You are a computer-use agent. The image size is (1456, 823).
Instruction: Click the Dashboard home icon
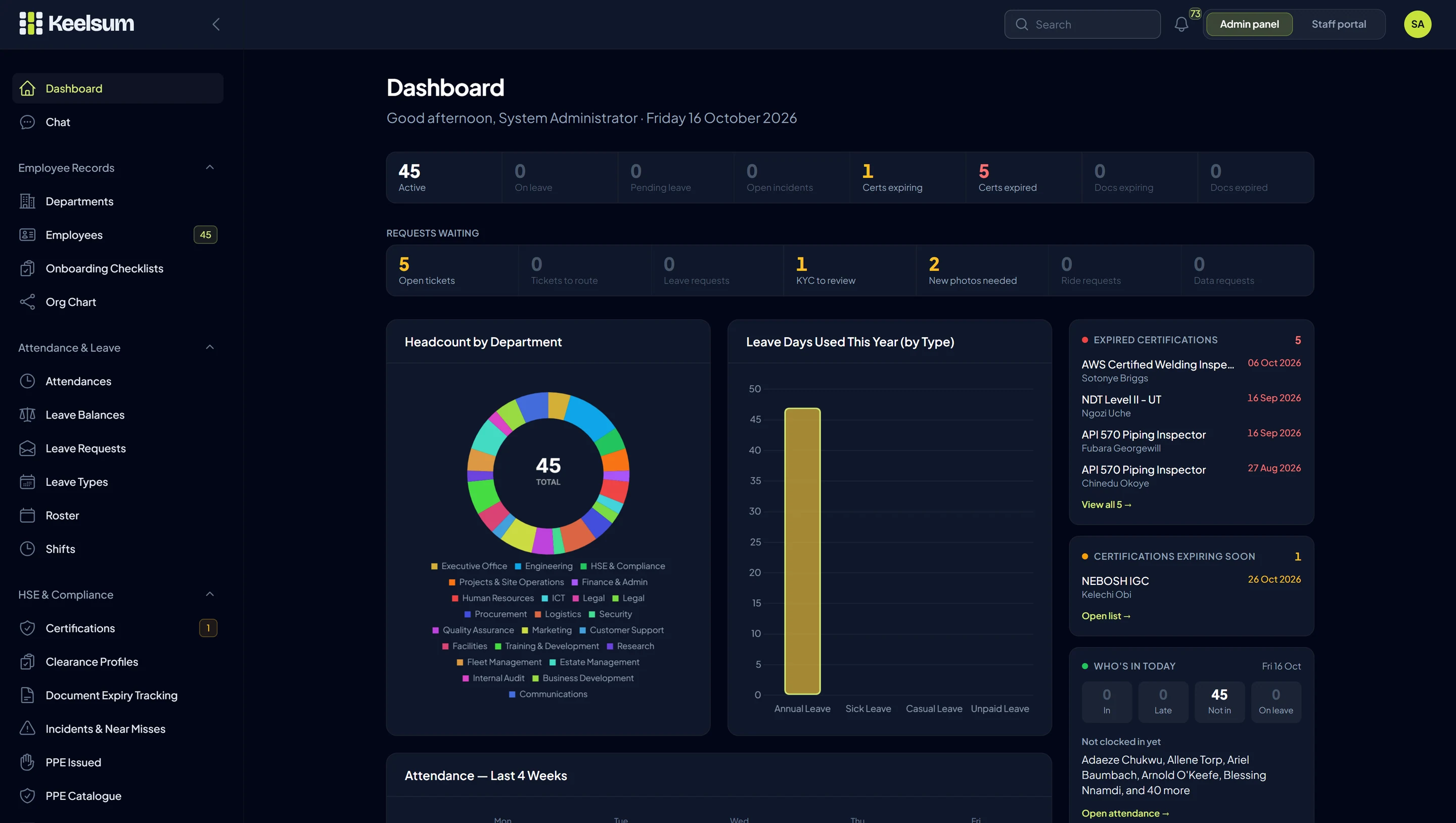(x=27, y=88)
